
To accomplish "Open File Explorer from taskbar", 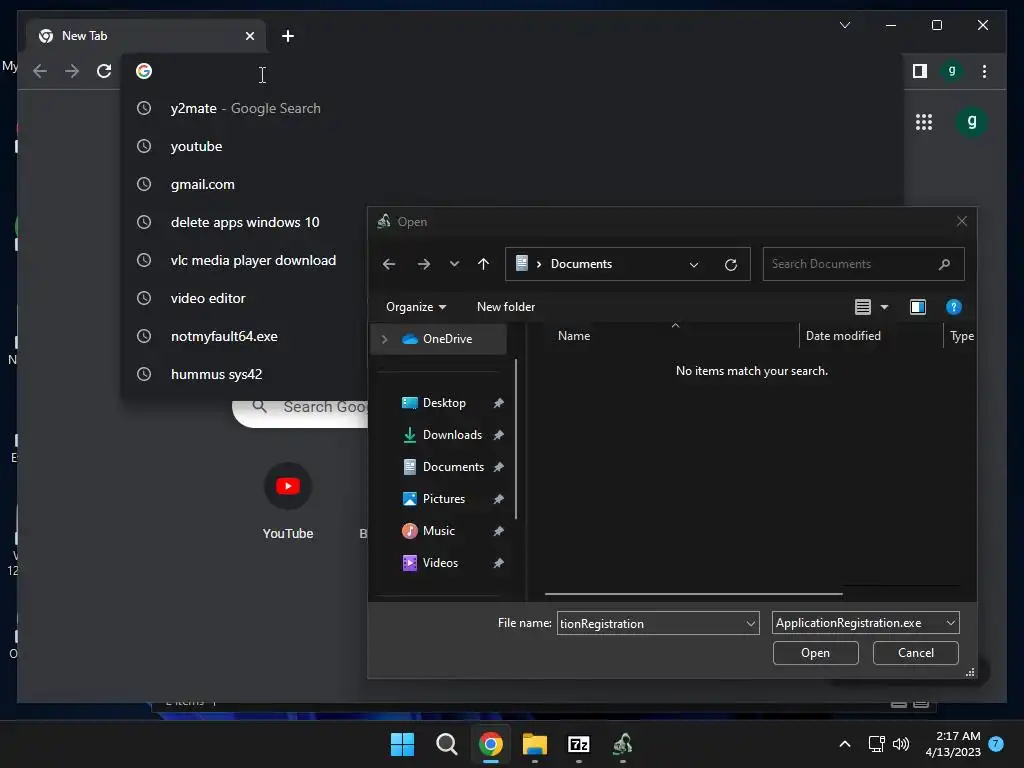I will tap(534, 744).
